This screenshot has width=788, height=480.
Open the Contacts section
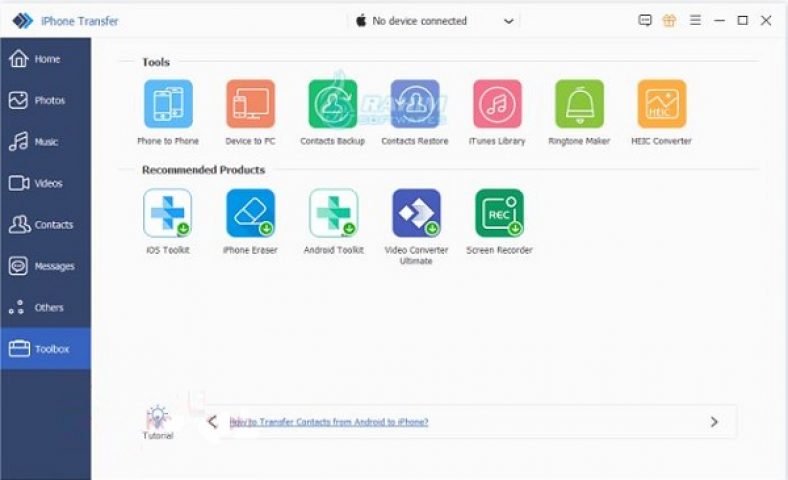point(46,225)
